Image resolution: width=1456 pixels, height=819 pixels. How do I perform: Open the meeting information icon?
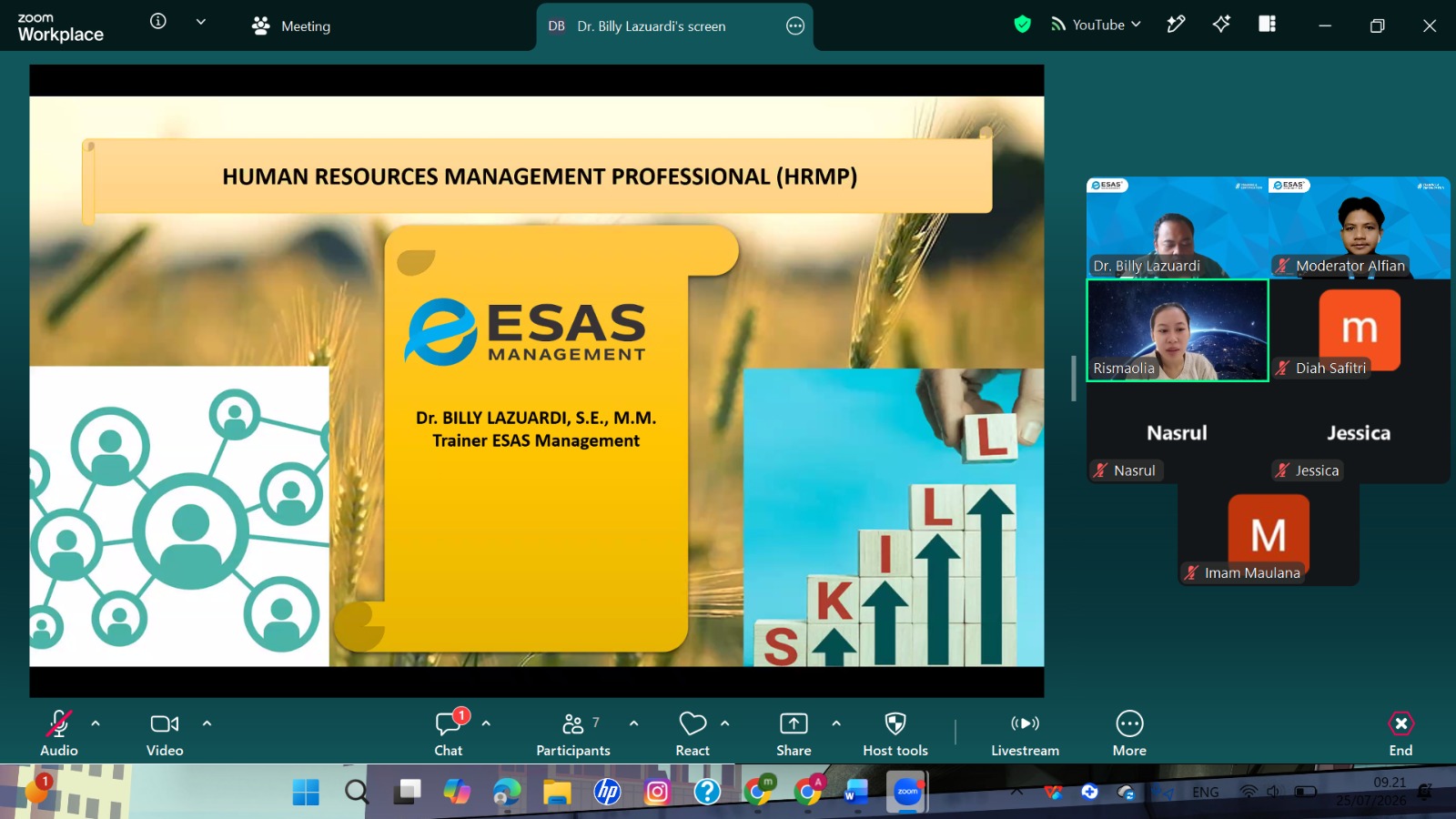[158, 21]
